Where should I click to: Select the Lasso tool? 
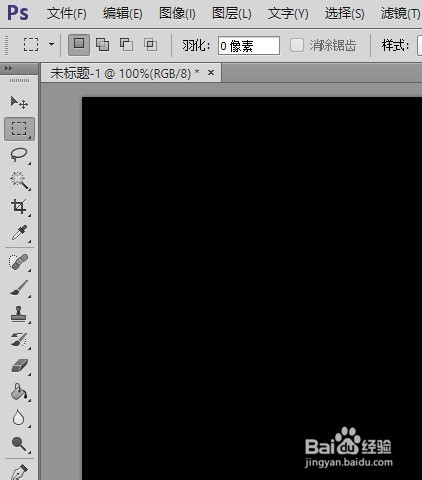[19, 155]
